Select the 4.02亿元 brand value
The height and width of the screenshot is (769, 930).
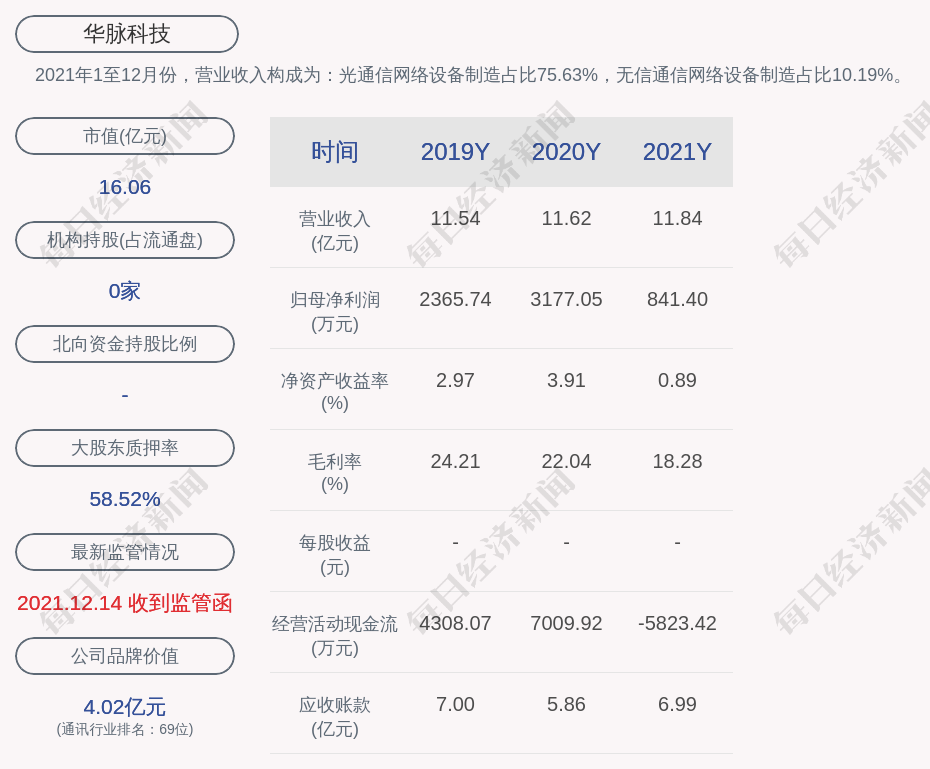pos(125,707)
